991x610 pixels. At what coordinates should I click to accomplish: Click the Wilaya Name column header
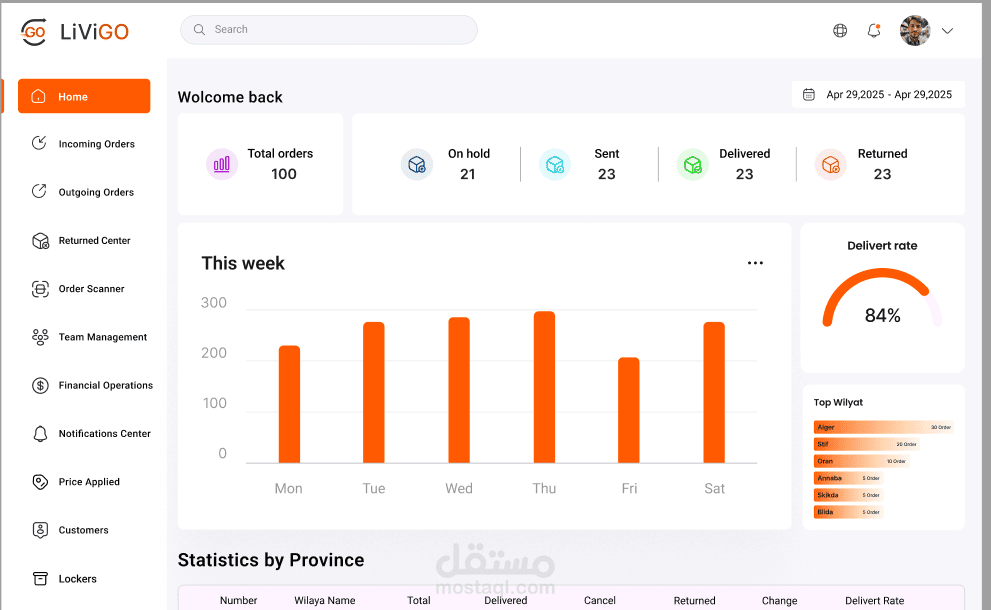click(x=325, y=601)
